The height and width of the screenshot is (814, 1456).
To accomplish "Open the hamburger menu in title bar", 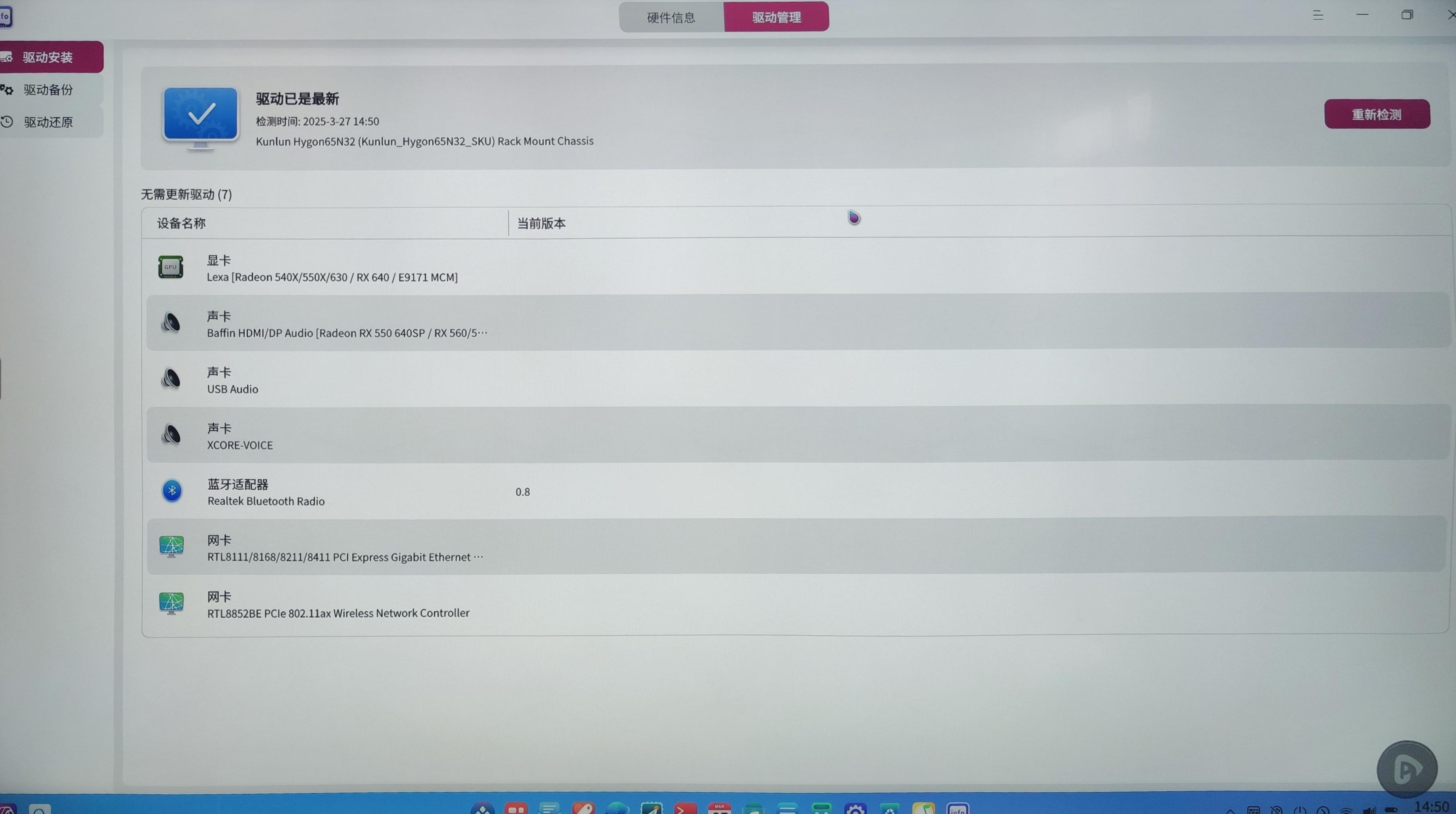I will tap(1318, 16).
